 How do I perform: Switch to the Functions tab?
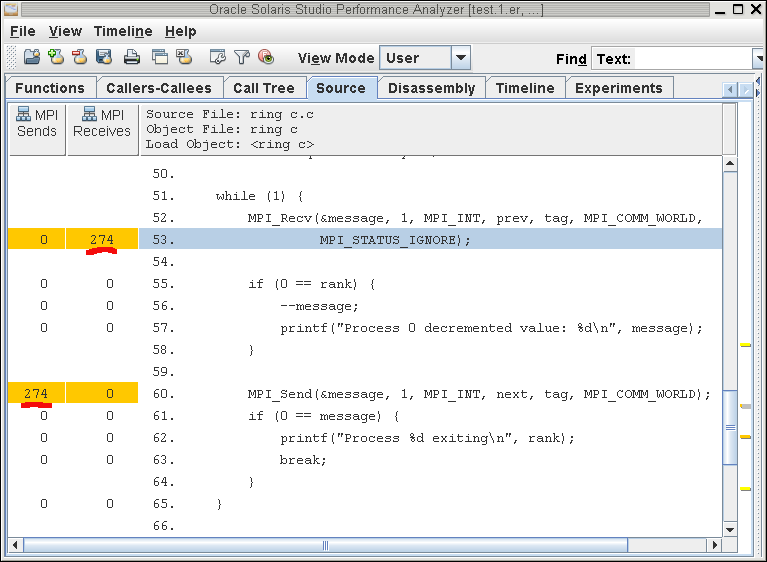tap(50, 88)
